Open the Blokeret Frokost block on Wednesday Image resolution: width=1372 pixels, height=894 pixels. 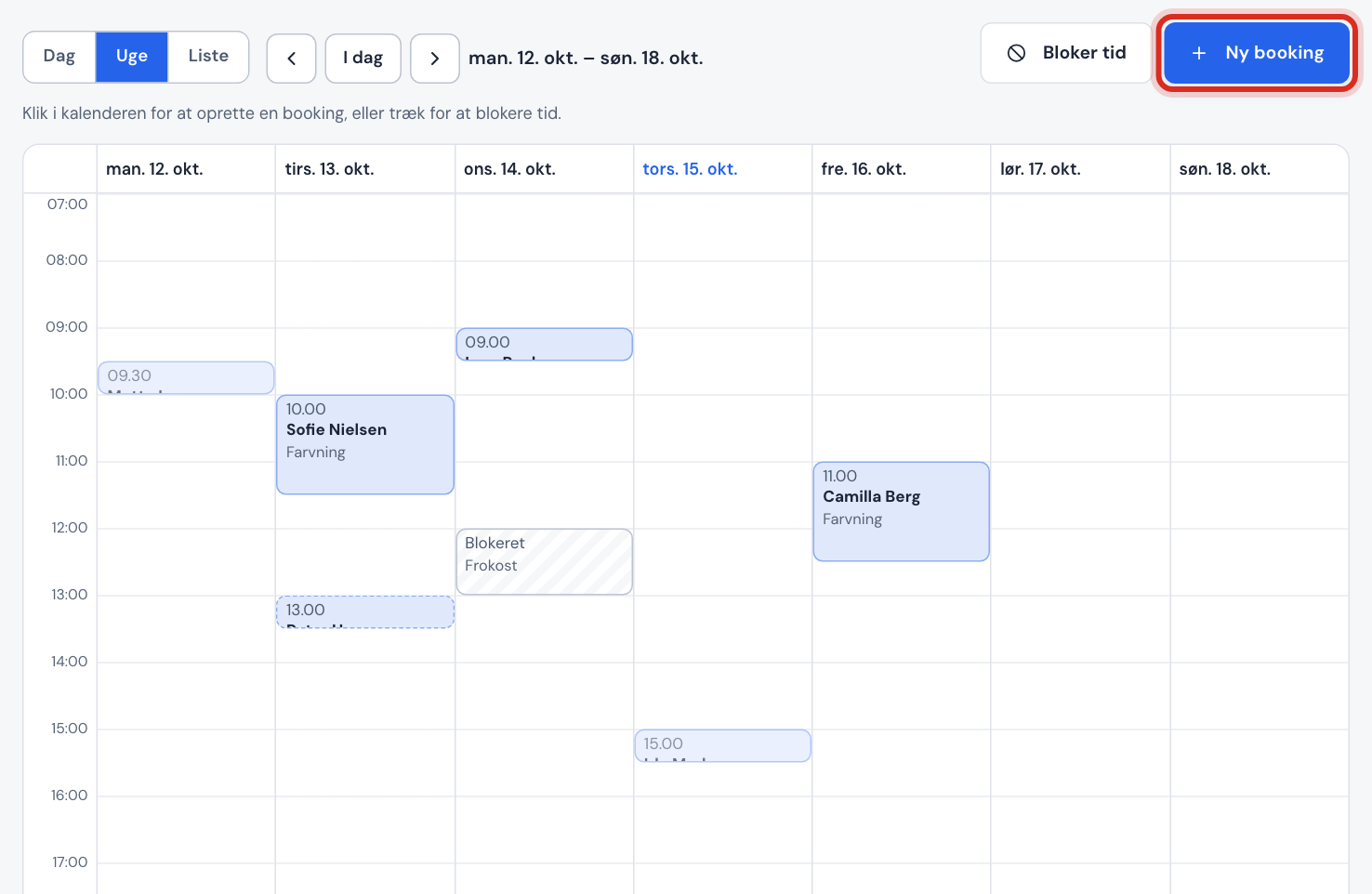pos(544,561)
